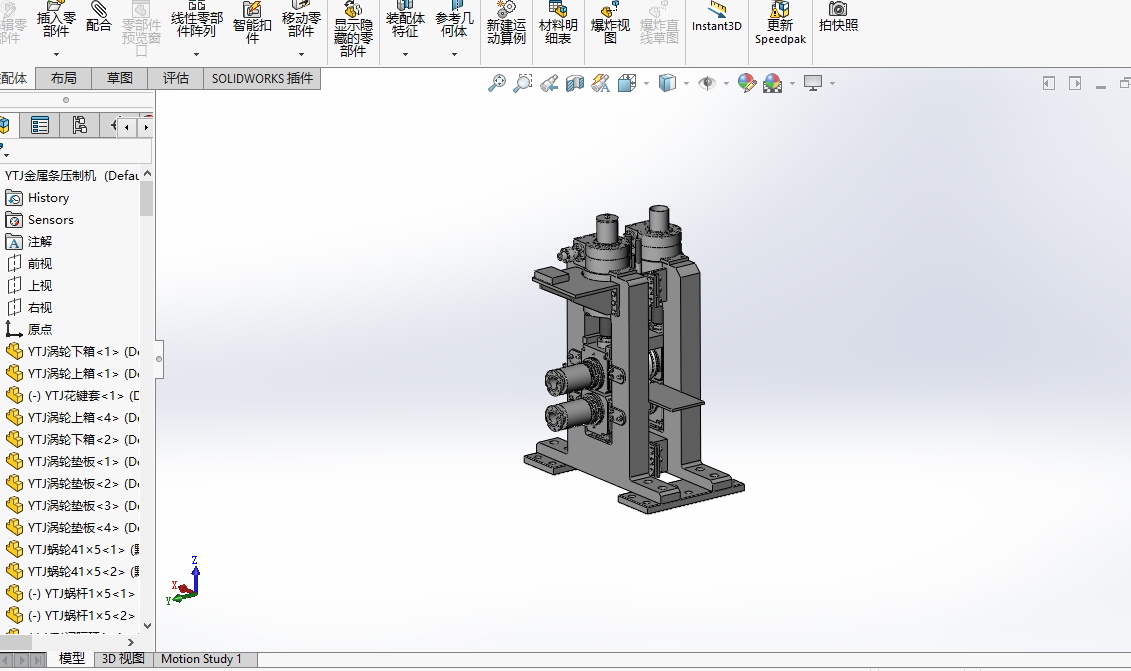This screenshot has width=1131, height=671.
Task: Click the Previous View icon
Action: pos(549,84)
